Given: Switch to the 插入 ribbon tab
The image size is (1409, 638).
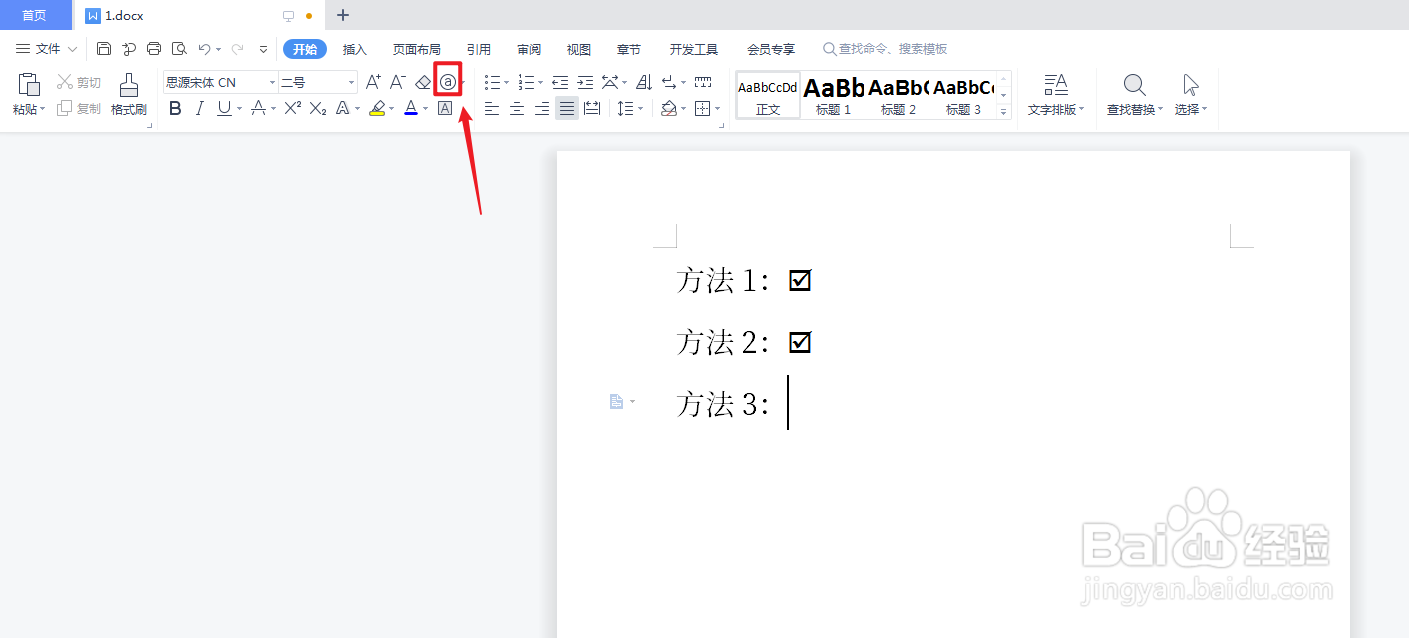Looking at the screenshot, I should (355, 48).
